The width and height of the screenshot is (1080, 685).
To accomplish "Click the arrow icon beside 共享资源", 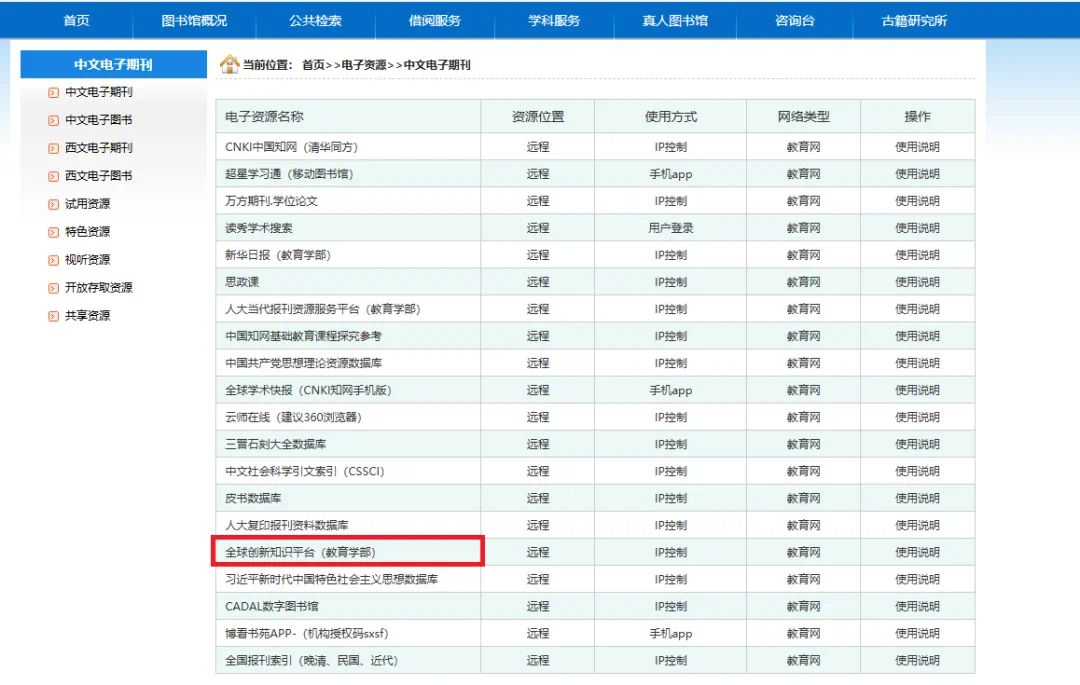I will tap(54, 316).
